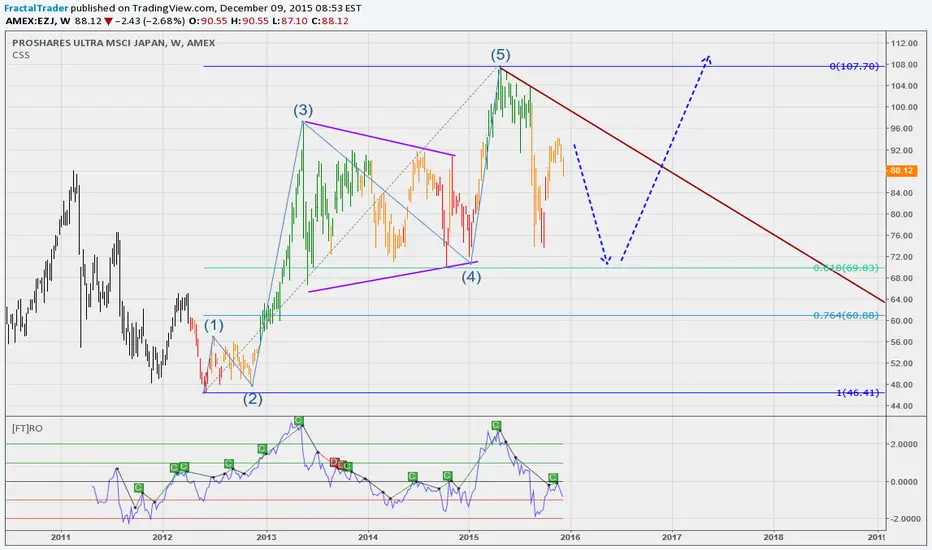Click the L:87.10 low value
This screenshot has width=932, height=550.
coord(288,21)
